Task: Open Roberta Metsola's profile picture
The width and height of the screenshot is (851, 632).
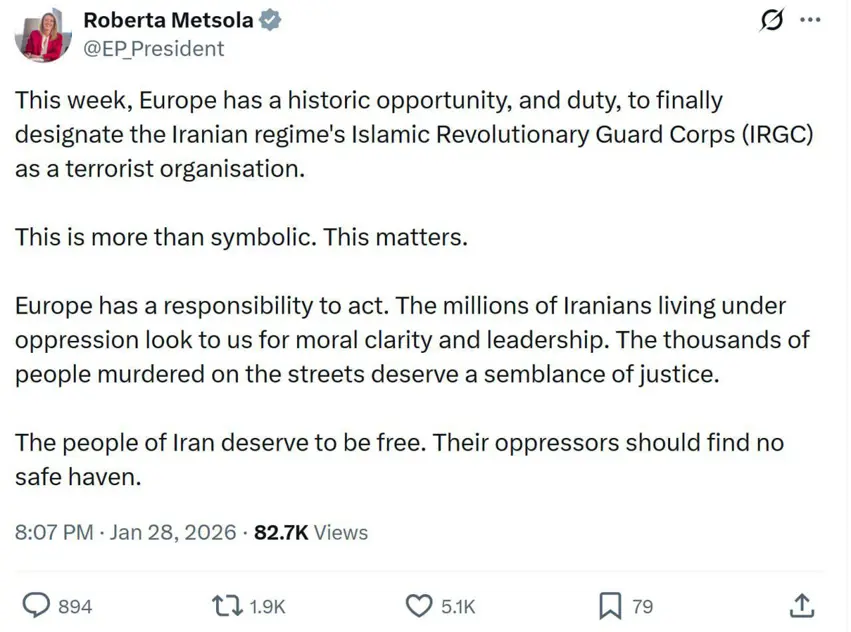Action: 43,35
